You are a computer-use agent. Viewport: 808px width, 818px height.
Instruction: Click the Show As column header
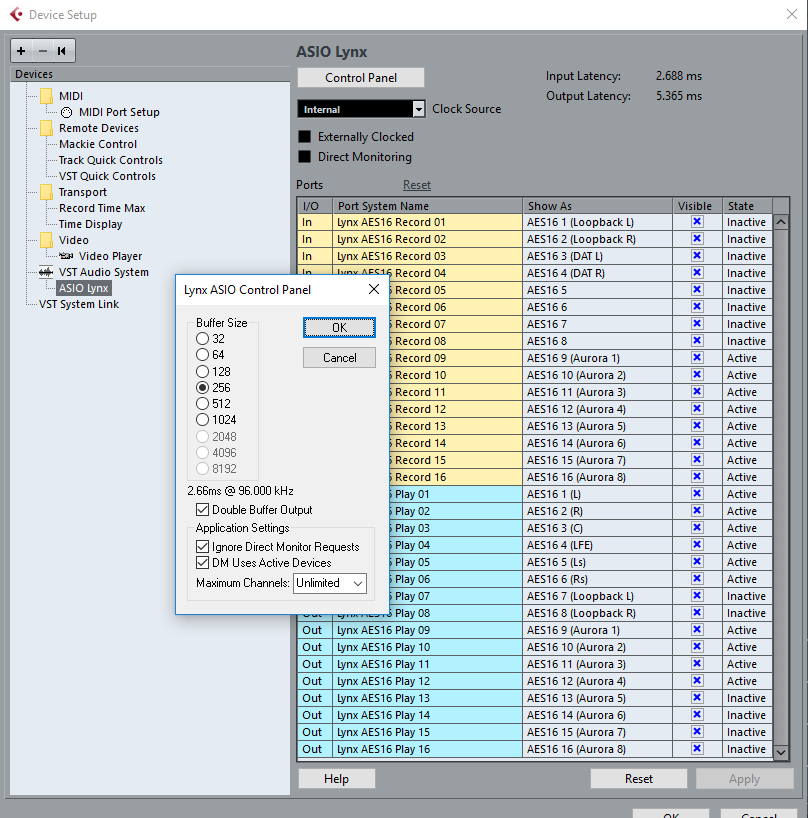tap(597, 206)
